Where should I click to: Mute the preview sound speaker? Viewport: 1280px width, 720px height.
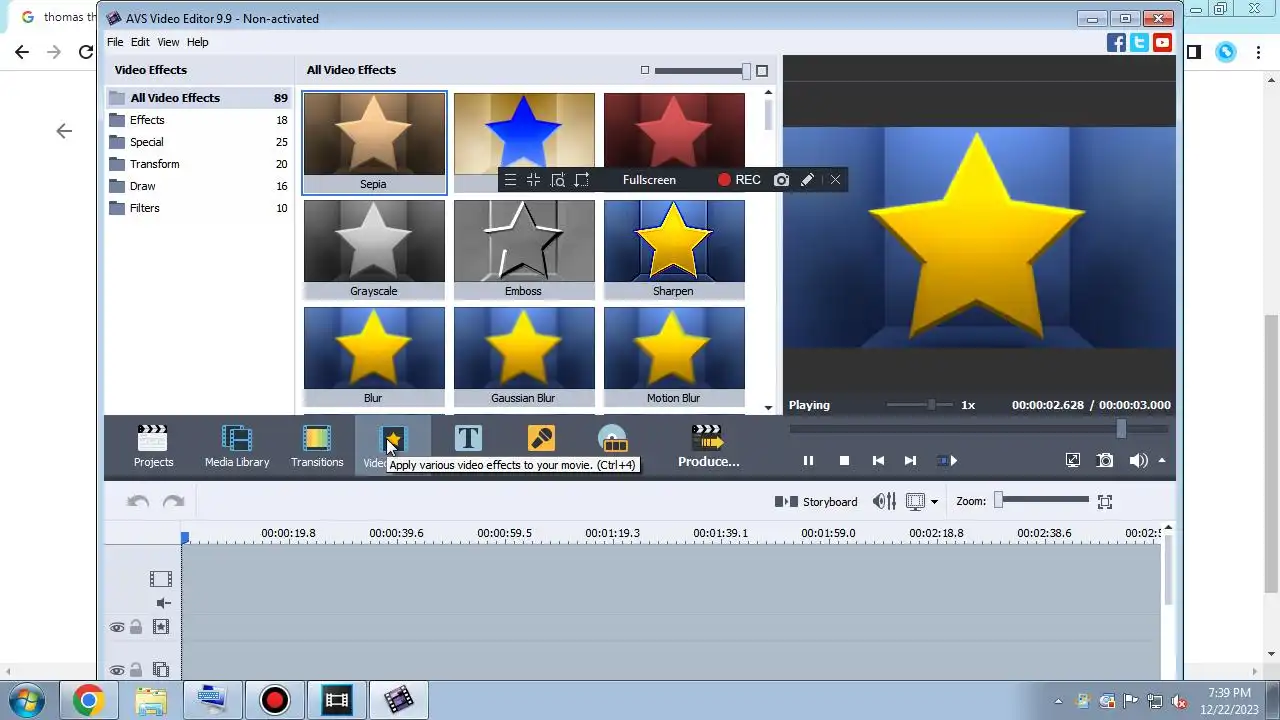click(1138, 461)
